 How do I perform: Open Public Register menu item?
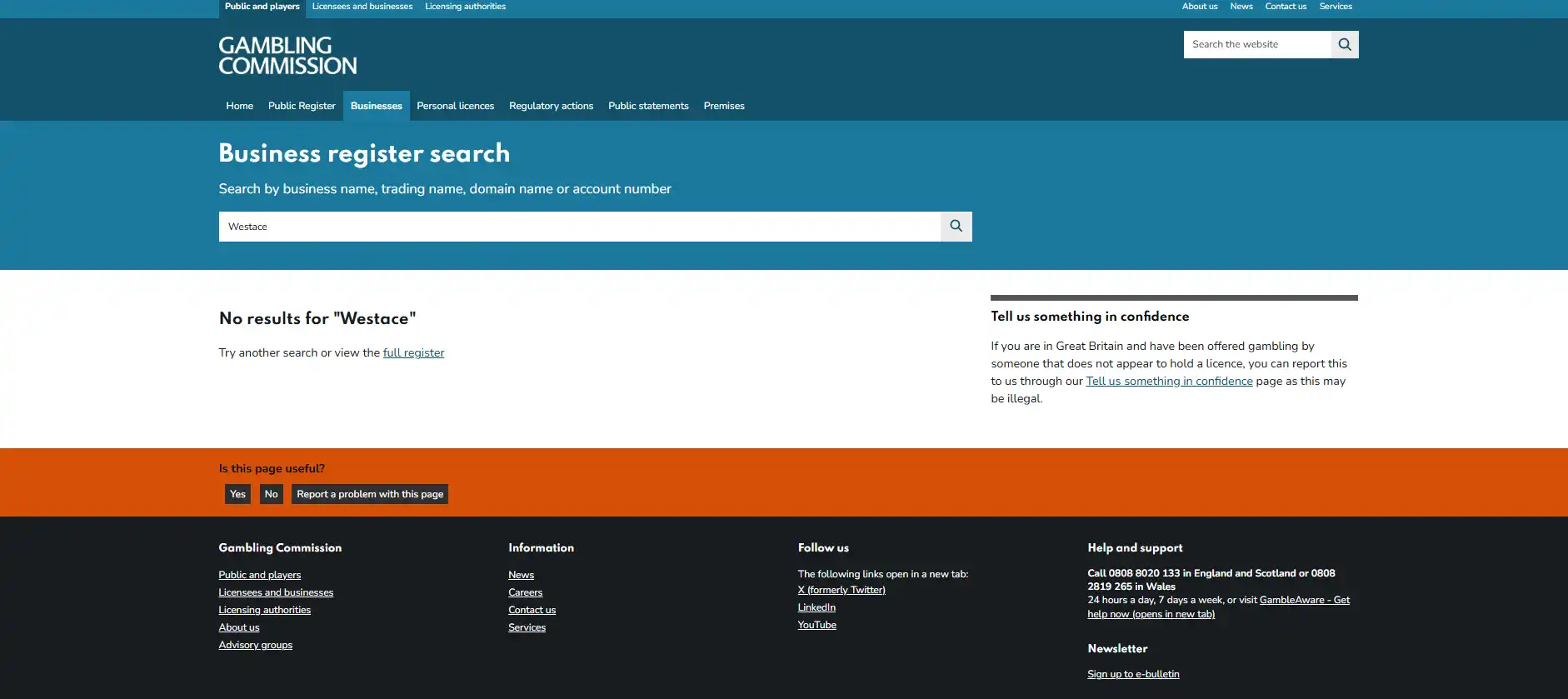(302, 106)
